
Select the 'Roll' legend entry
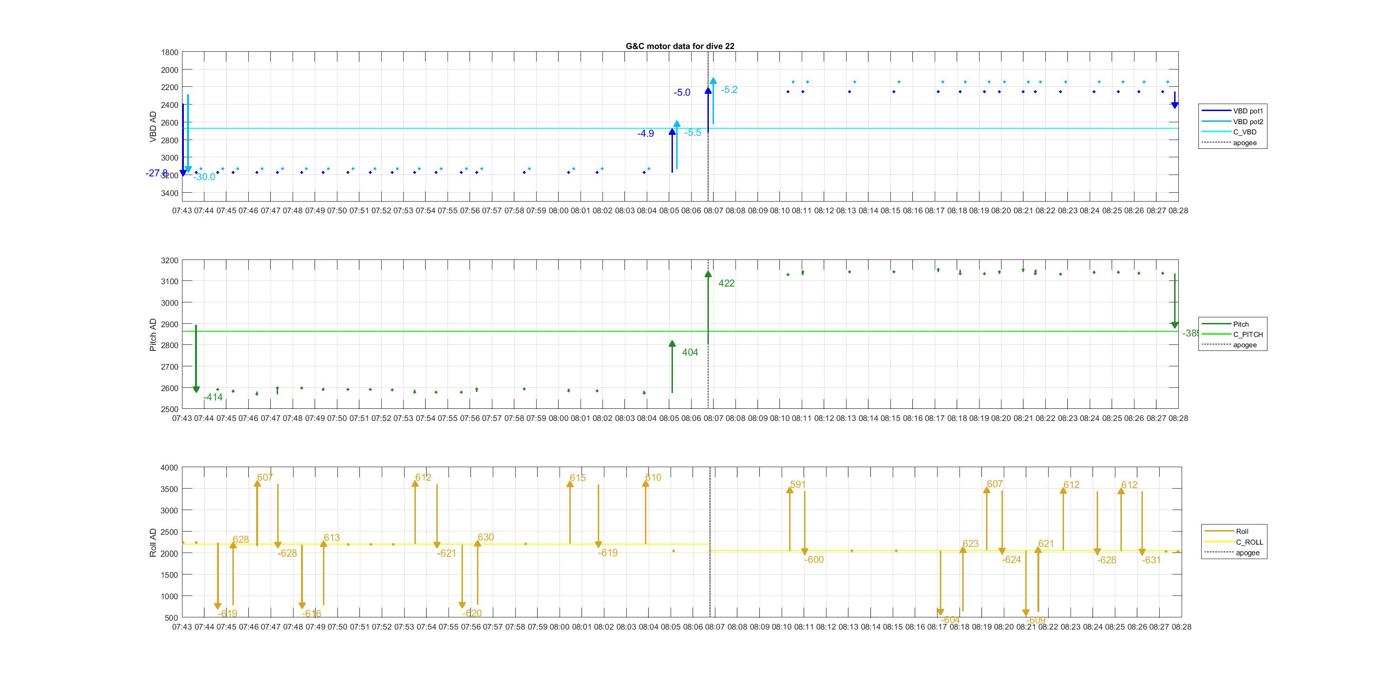[x=1227, y=531]
